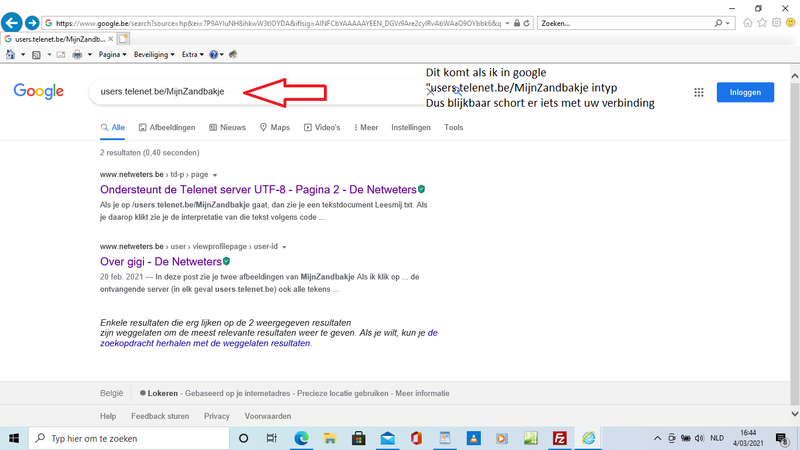Open result 'Ondersteunt de Telenet server UTF-8'
The image size is (800, 450).
click(x=258, y=190)
